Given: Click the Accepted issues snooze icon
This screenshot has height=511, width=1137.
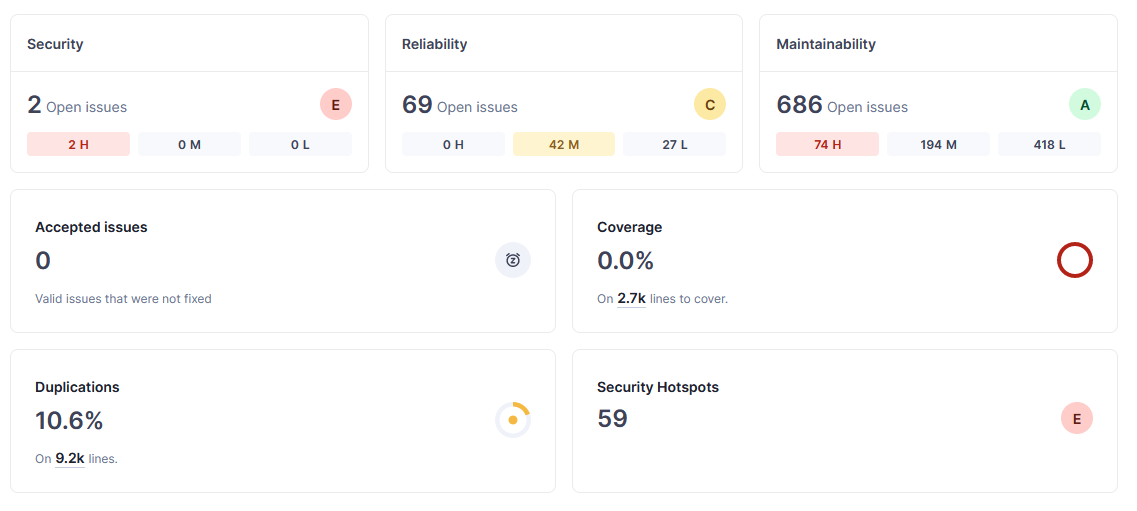Looking at the screenshot, I should point(513,260).
